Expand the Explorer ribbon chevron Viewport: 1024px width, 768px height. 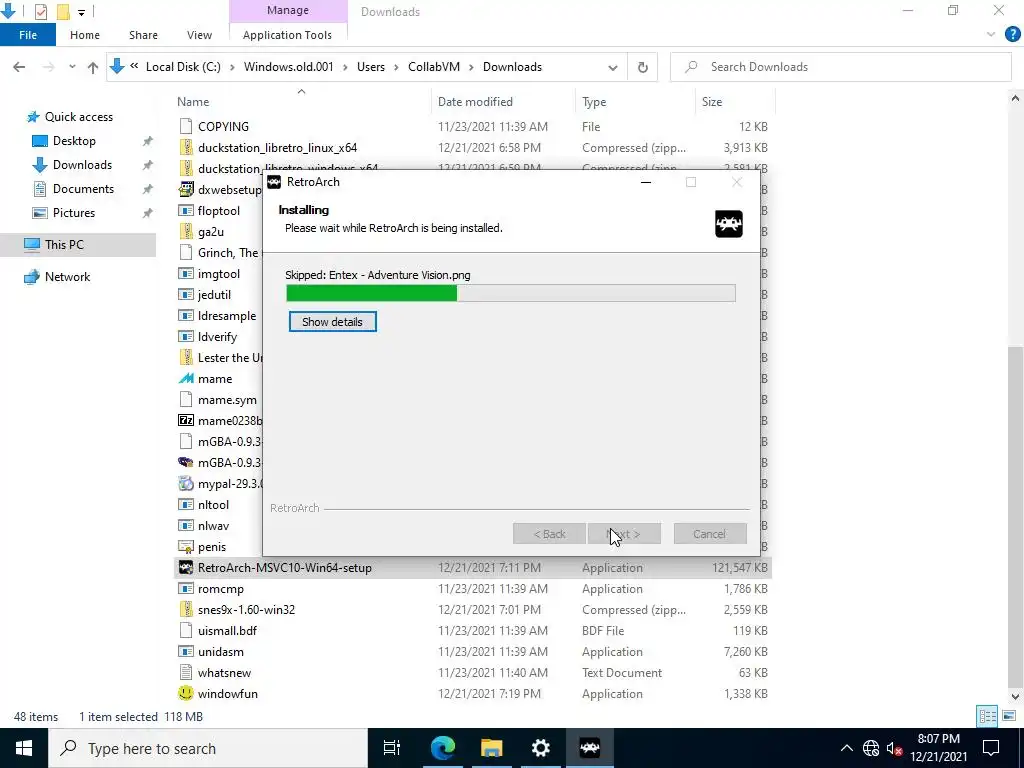tap(991, 35)
